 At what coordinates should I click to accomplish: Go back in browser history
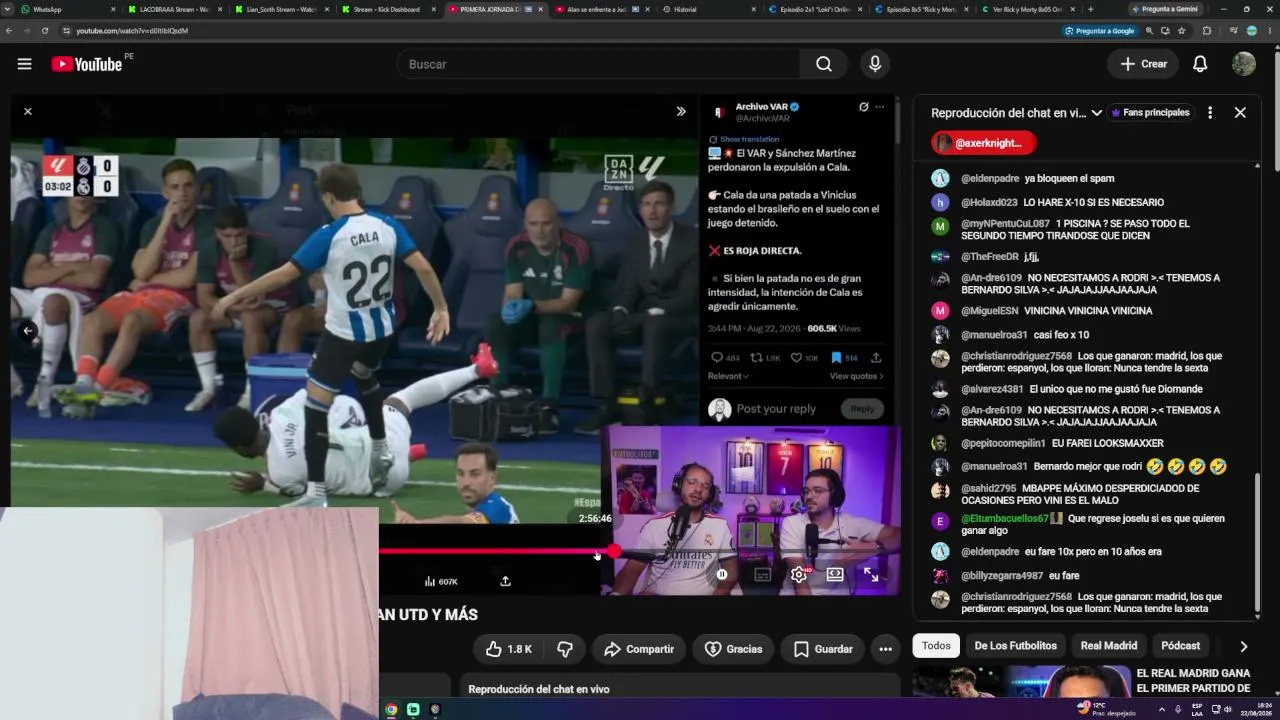(x=9, y=31)
